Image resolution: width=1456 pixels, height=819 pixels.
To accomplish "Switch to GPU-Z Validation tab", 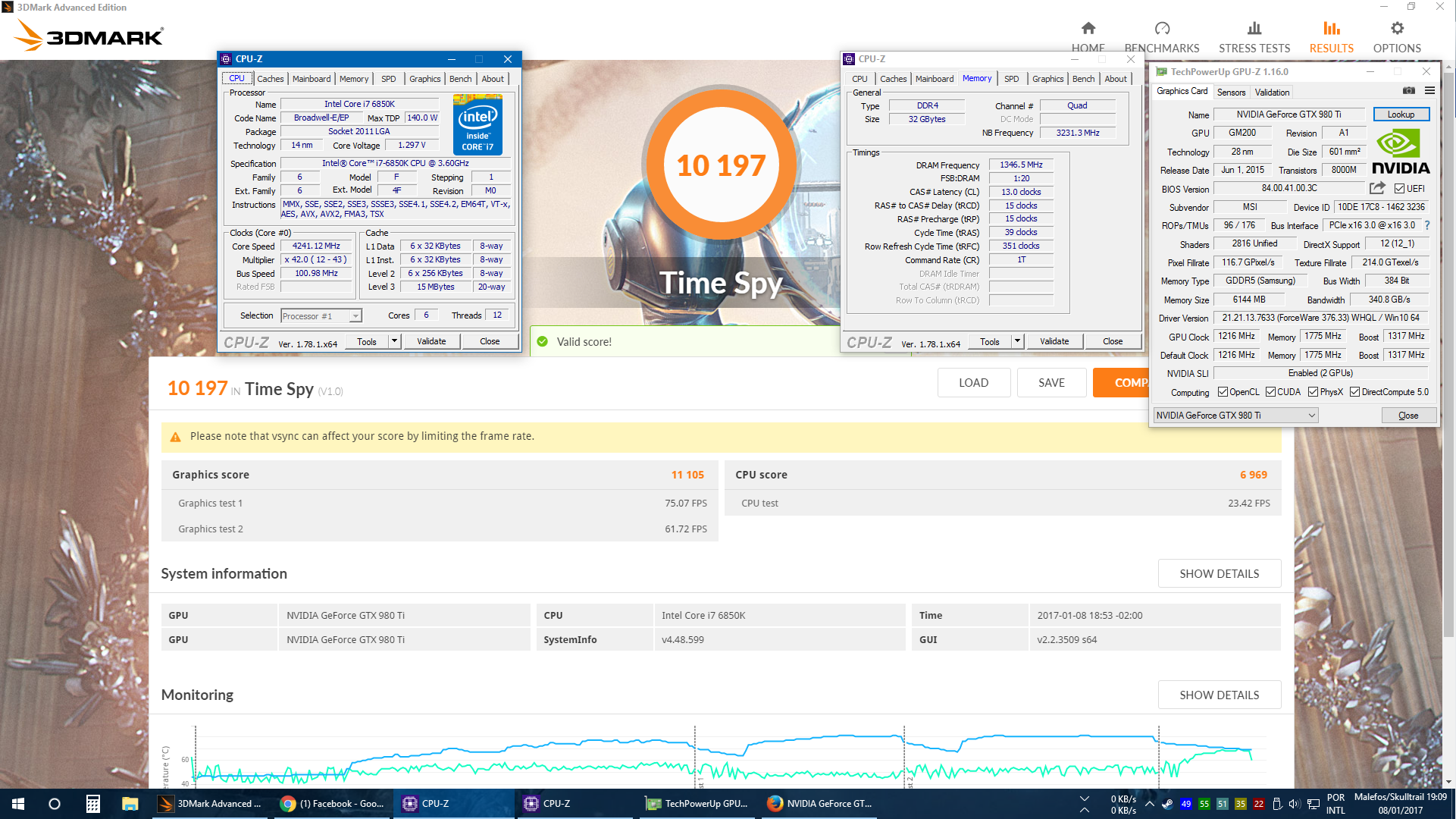I will [1272, 93].
